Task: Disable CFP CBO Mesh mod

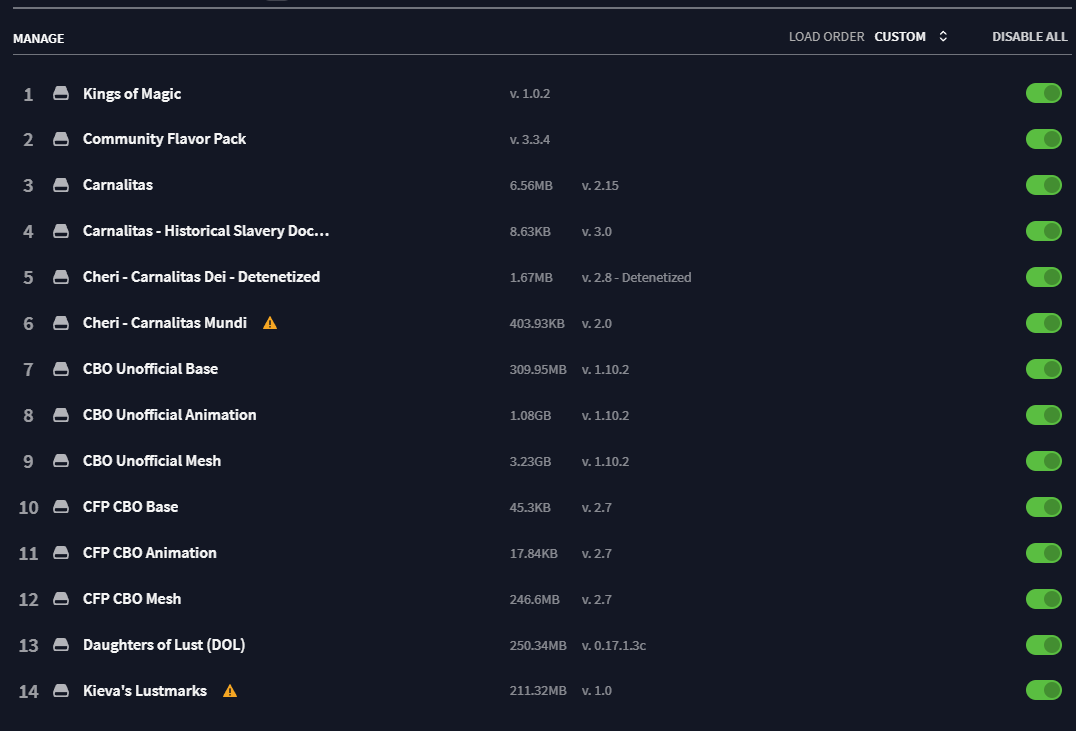Action: tap(1044, 599)
